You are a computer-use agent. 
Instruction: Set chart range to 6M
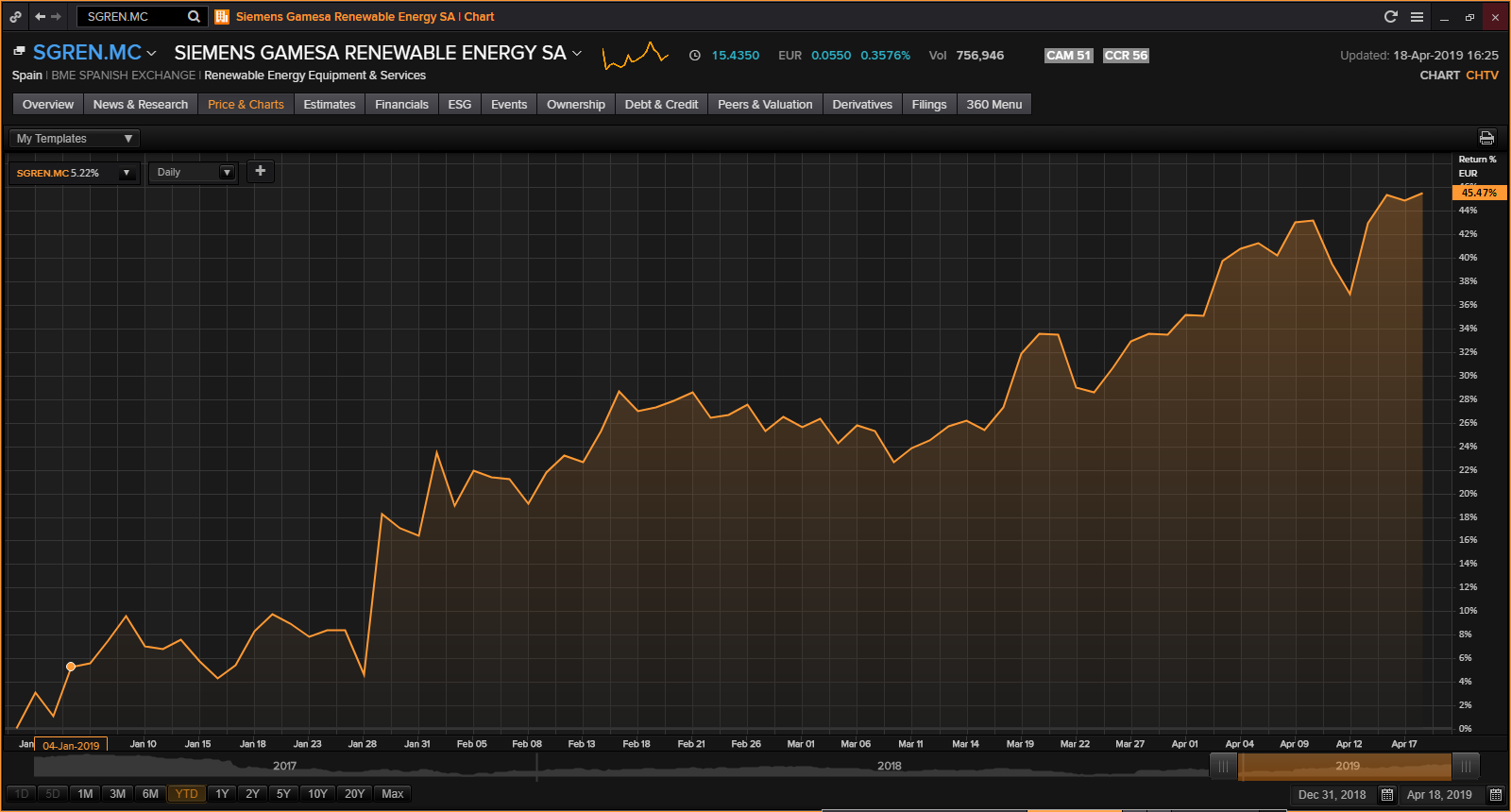pyautogui.click(x=150, y=794)
